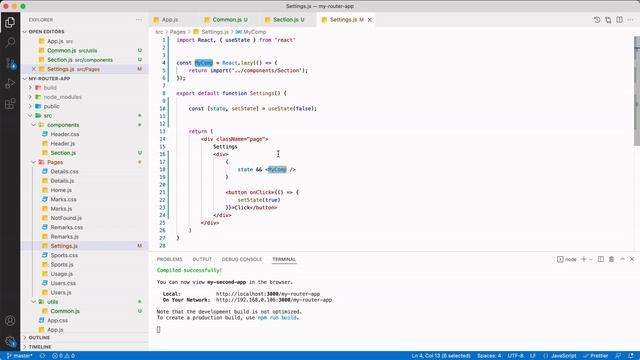Viewport: 640px width, 360px height.
Task: Switch to the App.js editor tab
Action: click(170, 20)
